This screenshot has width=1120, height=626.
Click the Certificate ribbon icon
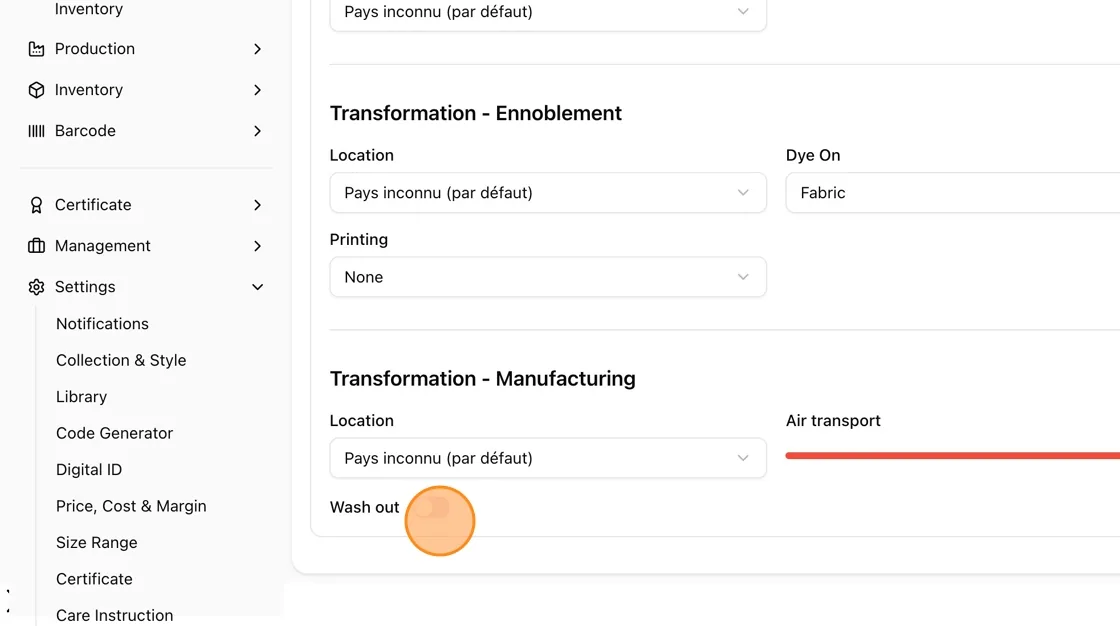click(36, 205)
